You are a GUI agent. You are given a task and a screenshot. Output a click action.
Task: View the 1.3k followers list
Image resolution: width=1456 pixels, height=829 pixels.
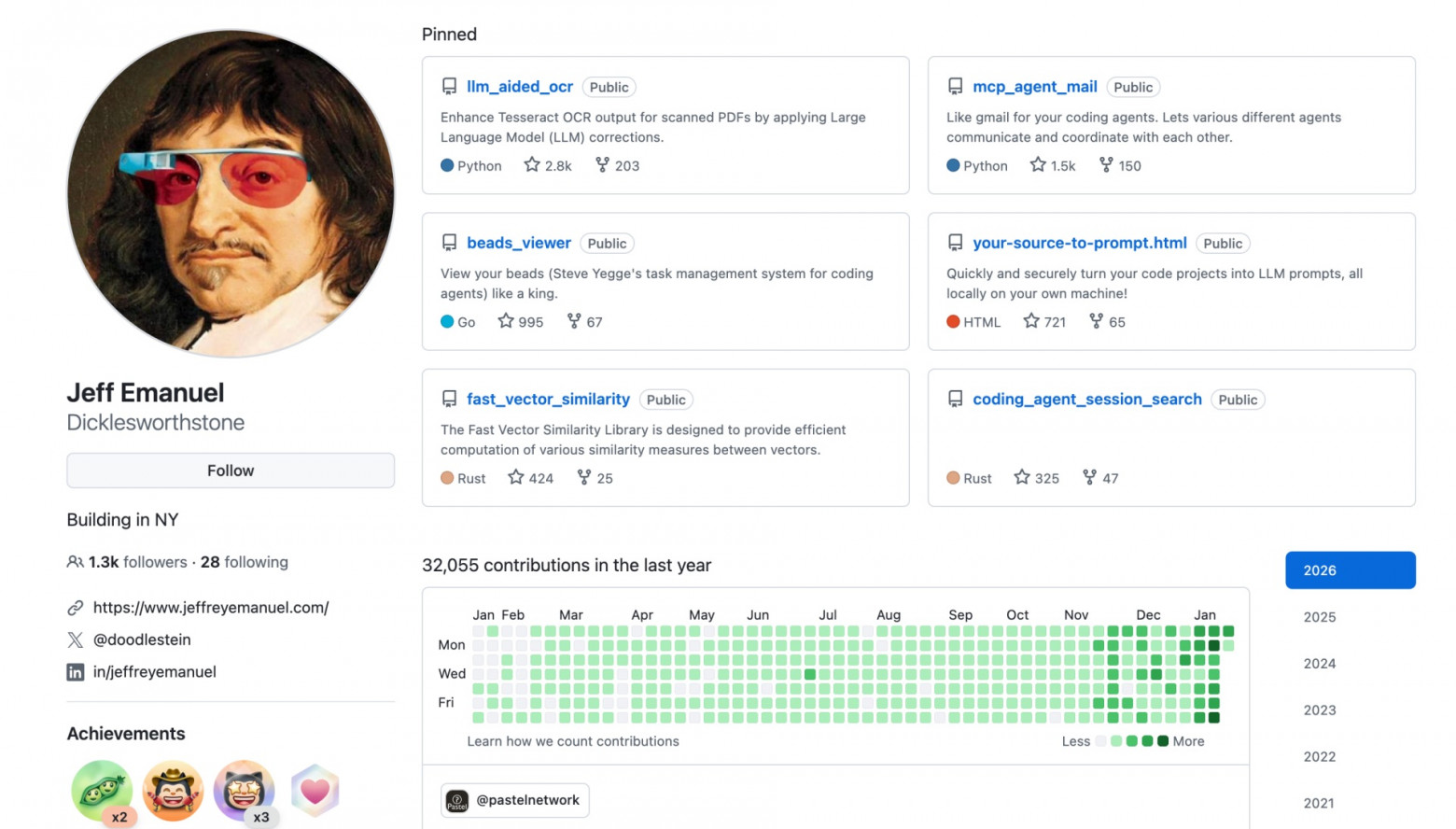coord(138,562)
